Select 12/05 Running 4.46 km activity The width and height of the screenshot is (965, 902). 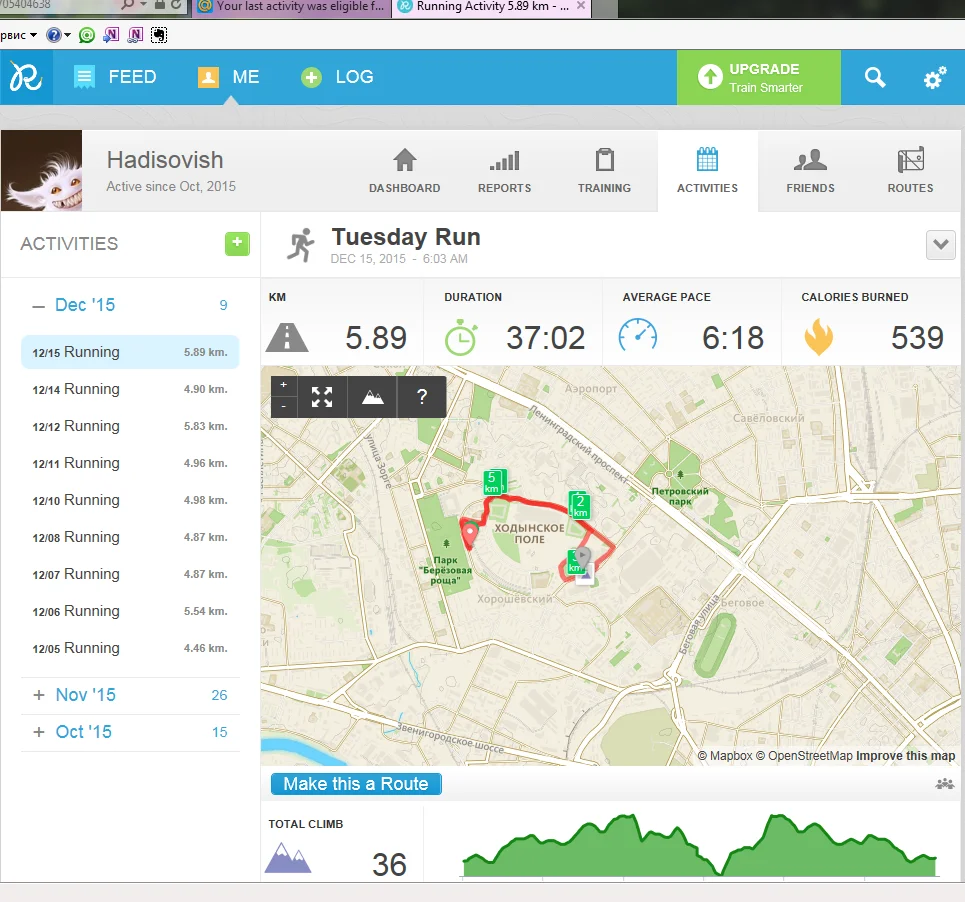[130, 647]
